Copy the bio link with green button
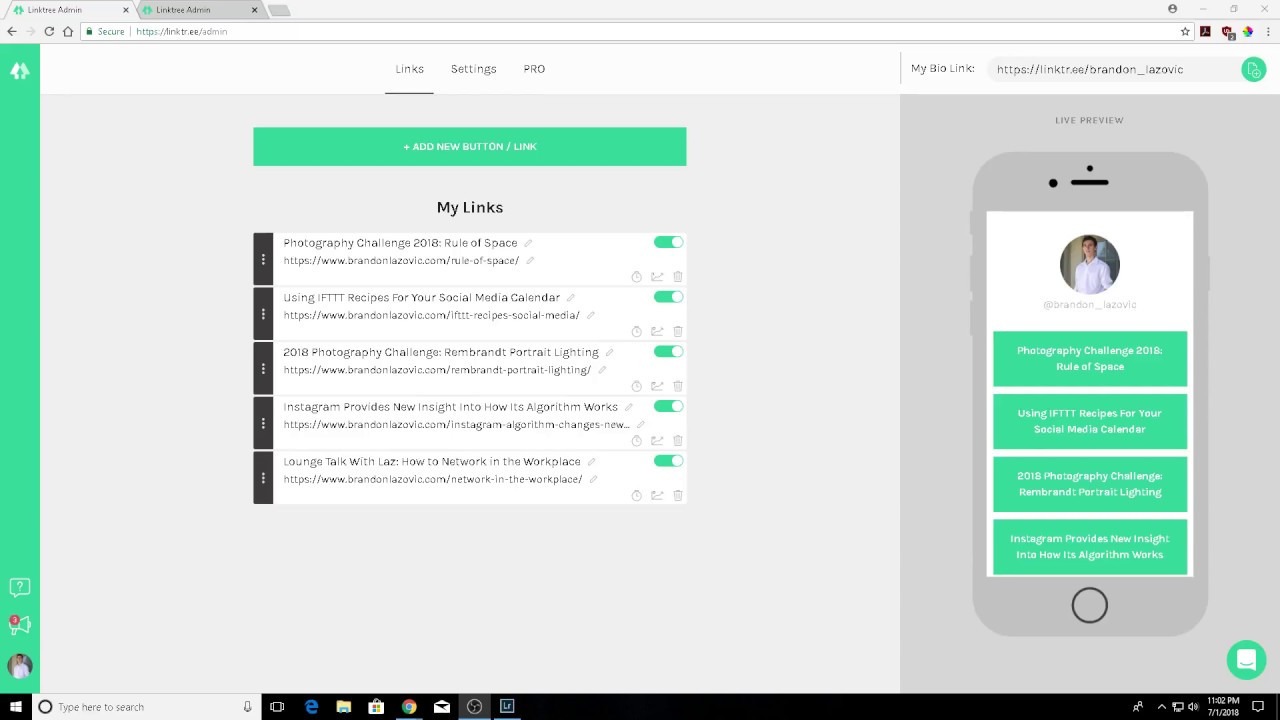 [x=1253, y=69]
